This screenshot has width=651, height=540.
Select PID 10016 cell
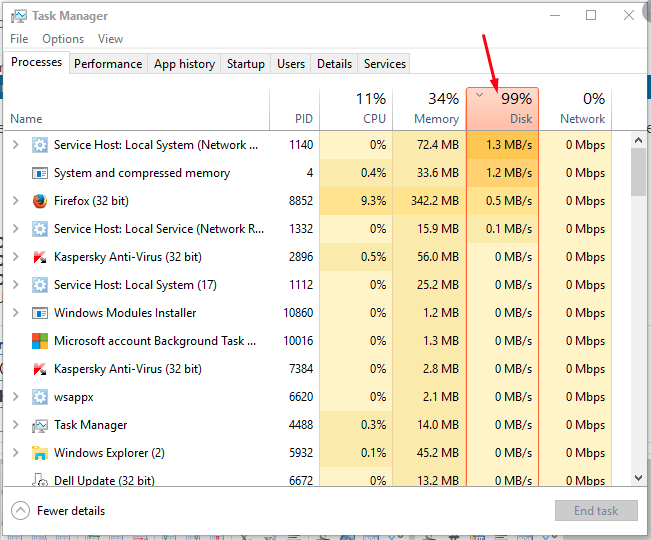click(x=298, y=341)
